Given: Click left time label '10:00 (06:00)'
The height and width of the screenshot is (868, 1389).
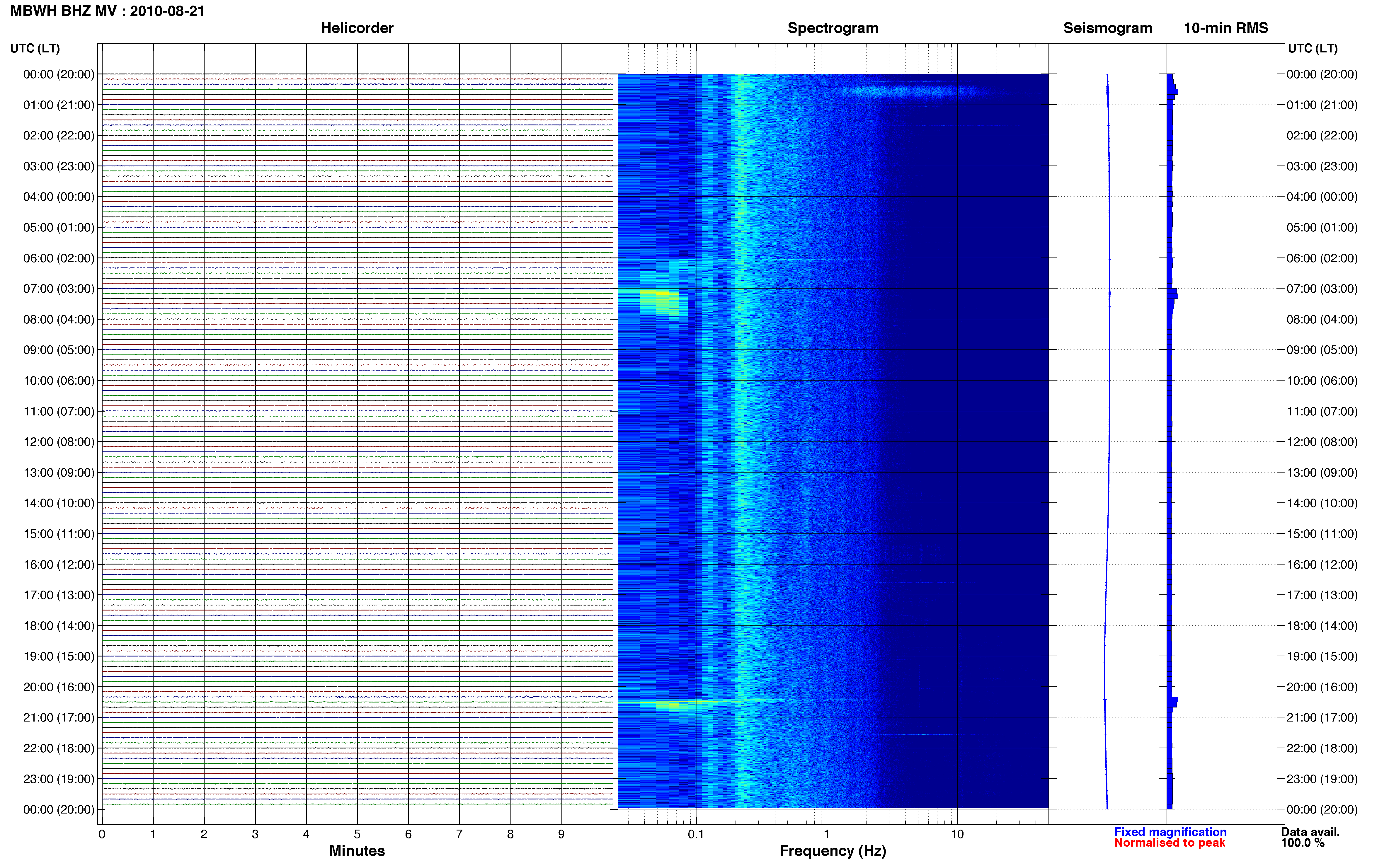Looking at the screenshot, I should pyautogui.click(x=59, y=381).
